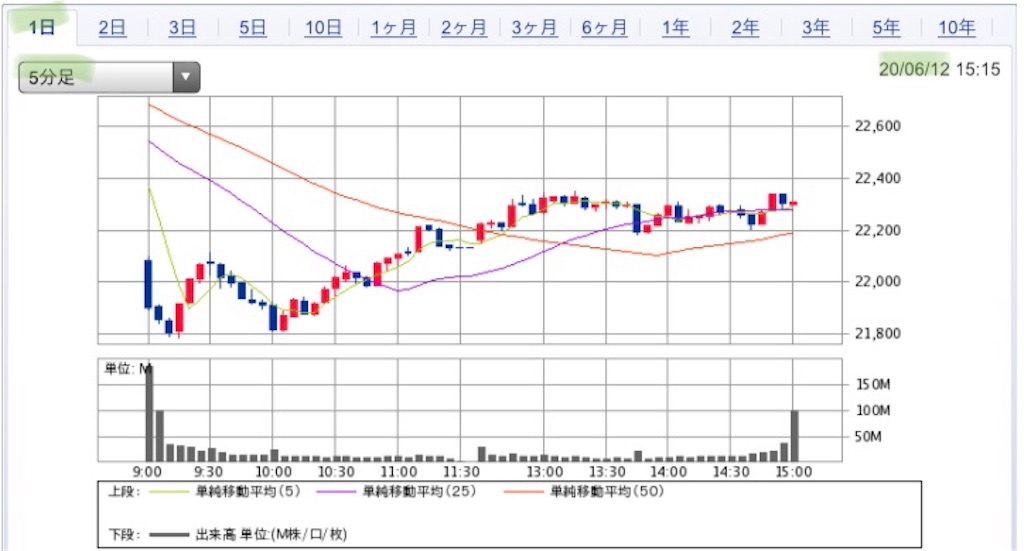The height and width of the screenshot is (551, 1024).
Task: Click the 14:30 time axis label
Action: click(731, 471)
